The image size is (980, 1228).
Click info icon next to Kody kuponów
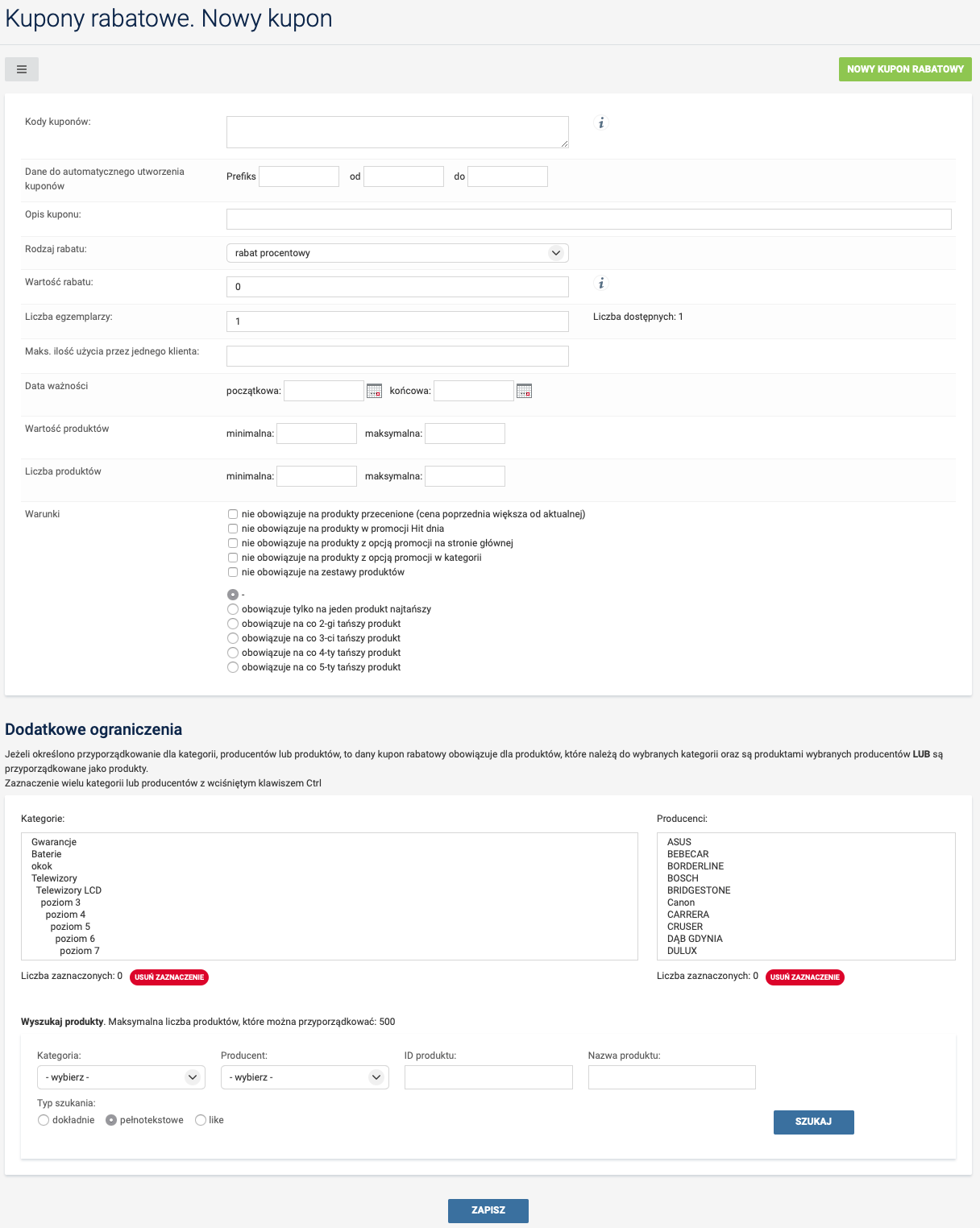pyautogui.click(x=600, y=123)
